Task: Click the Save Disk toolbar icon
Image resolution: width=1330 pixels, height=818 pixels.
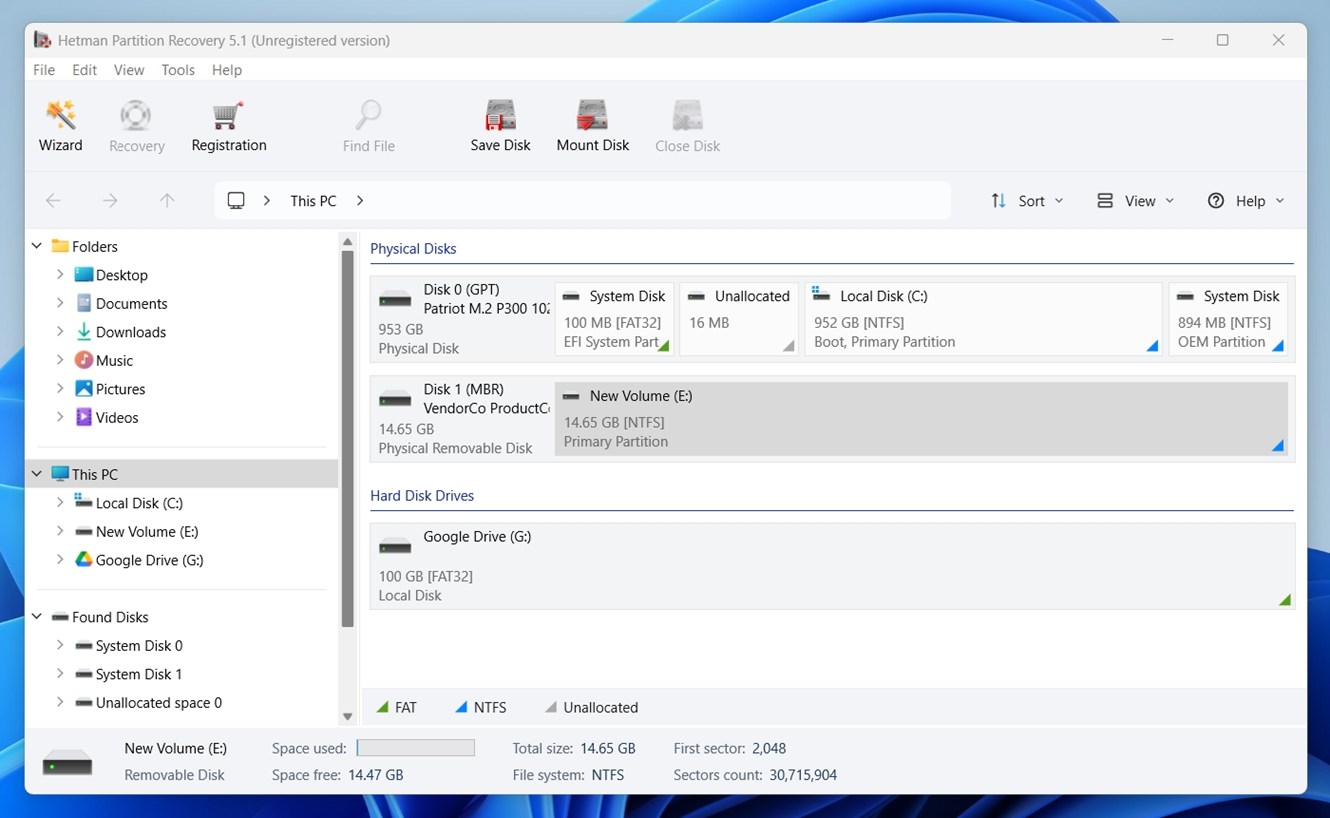Action: (x=500, y=125)
